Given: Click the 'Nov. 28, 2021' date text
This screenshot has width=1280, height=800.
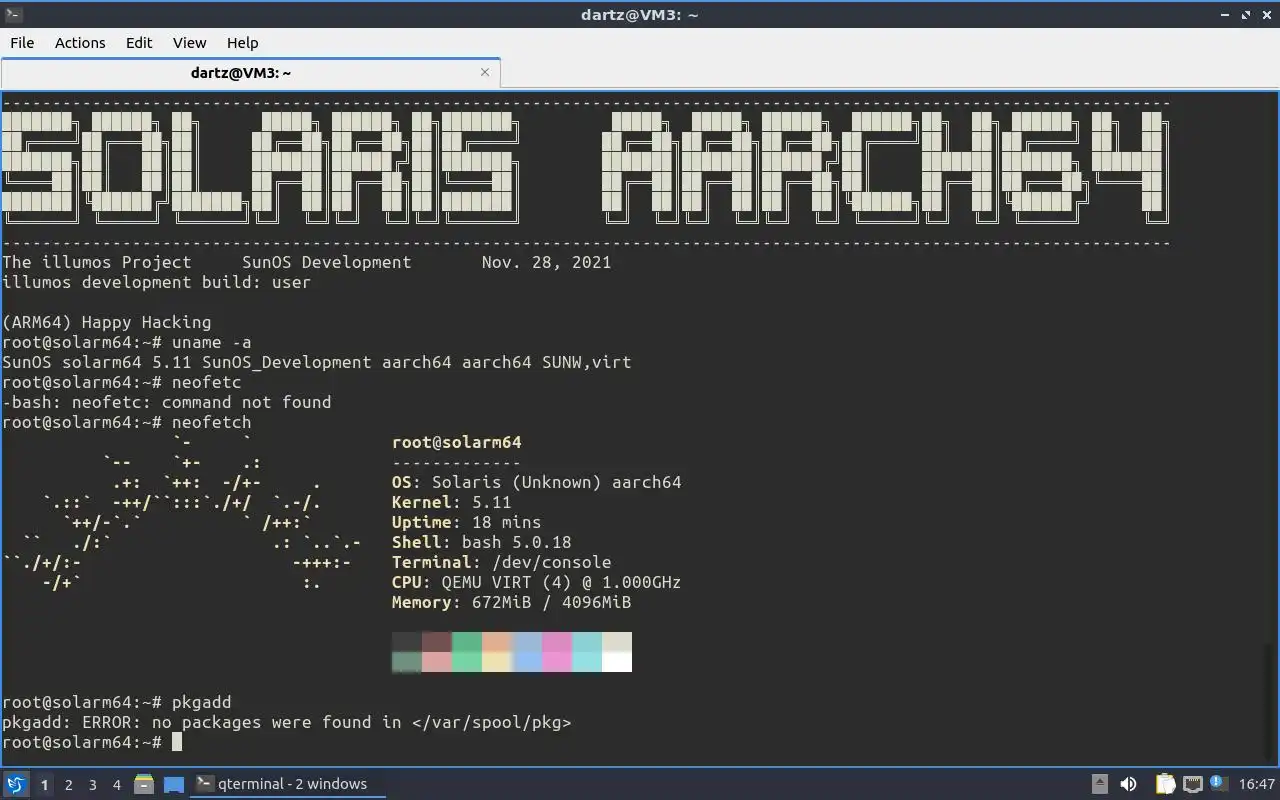Looking at the screenshot, I should click(546, 262).
